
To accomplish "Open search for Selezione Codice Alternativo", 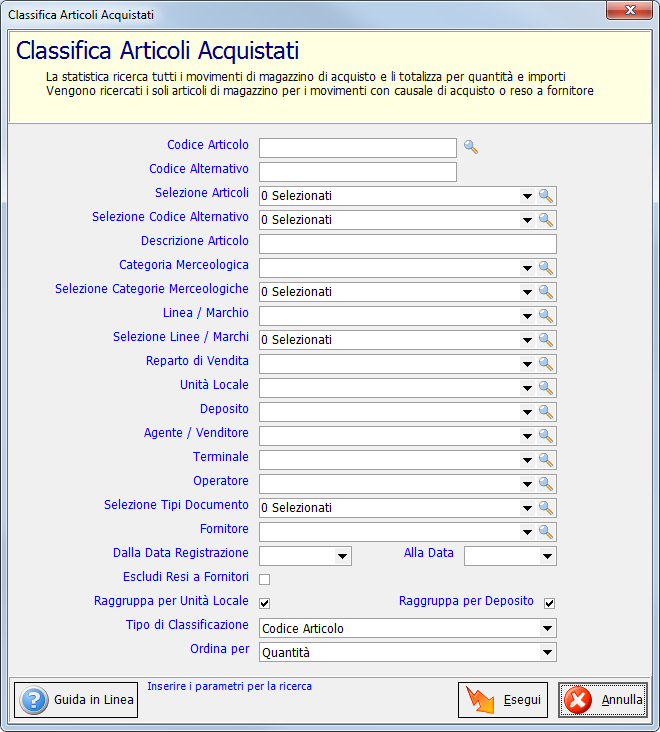I will pos(546,220).
